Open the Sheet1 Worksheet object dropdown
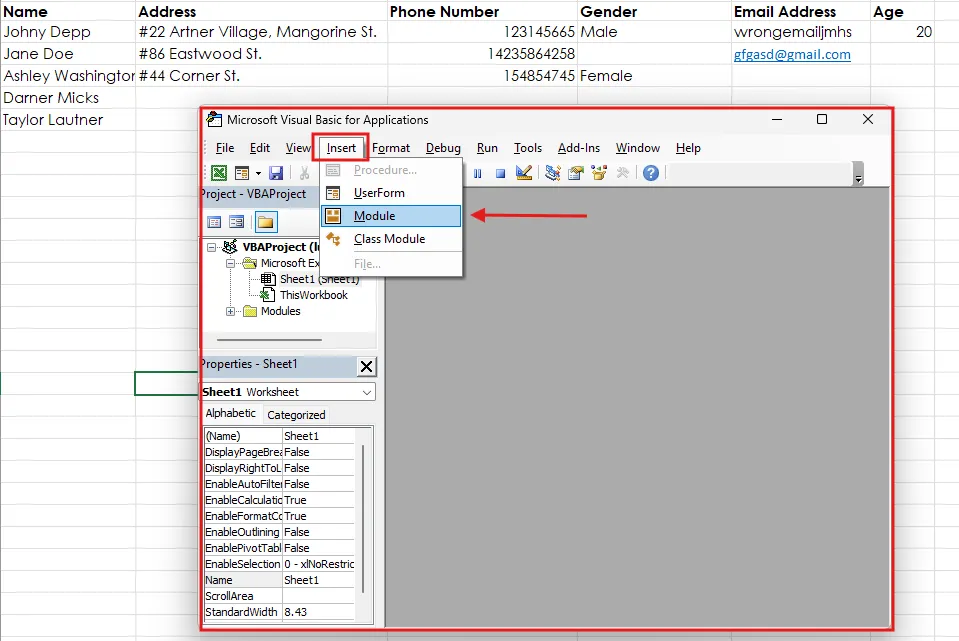 click(367, 391)
